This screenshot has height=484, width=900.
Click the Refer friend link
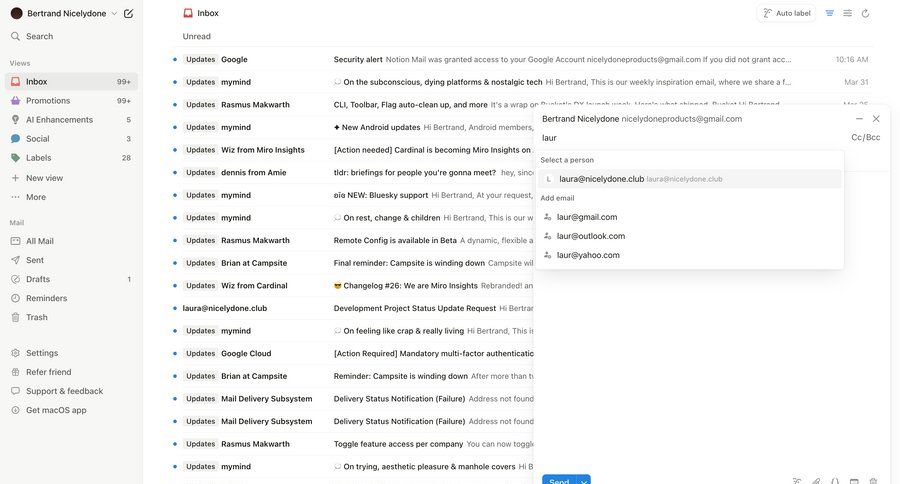71,371
